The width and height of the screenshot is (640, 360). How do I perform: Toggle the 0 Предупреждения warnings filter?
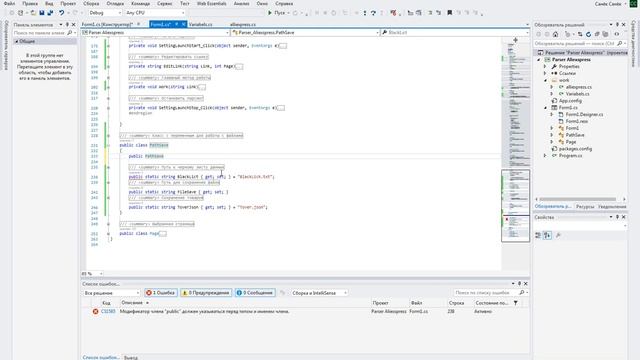(206, 293)
